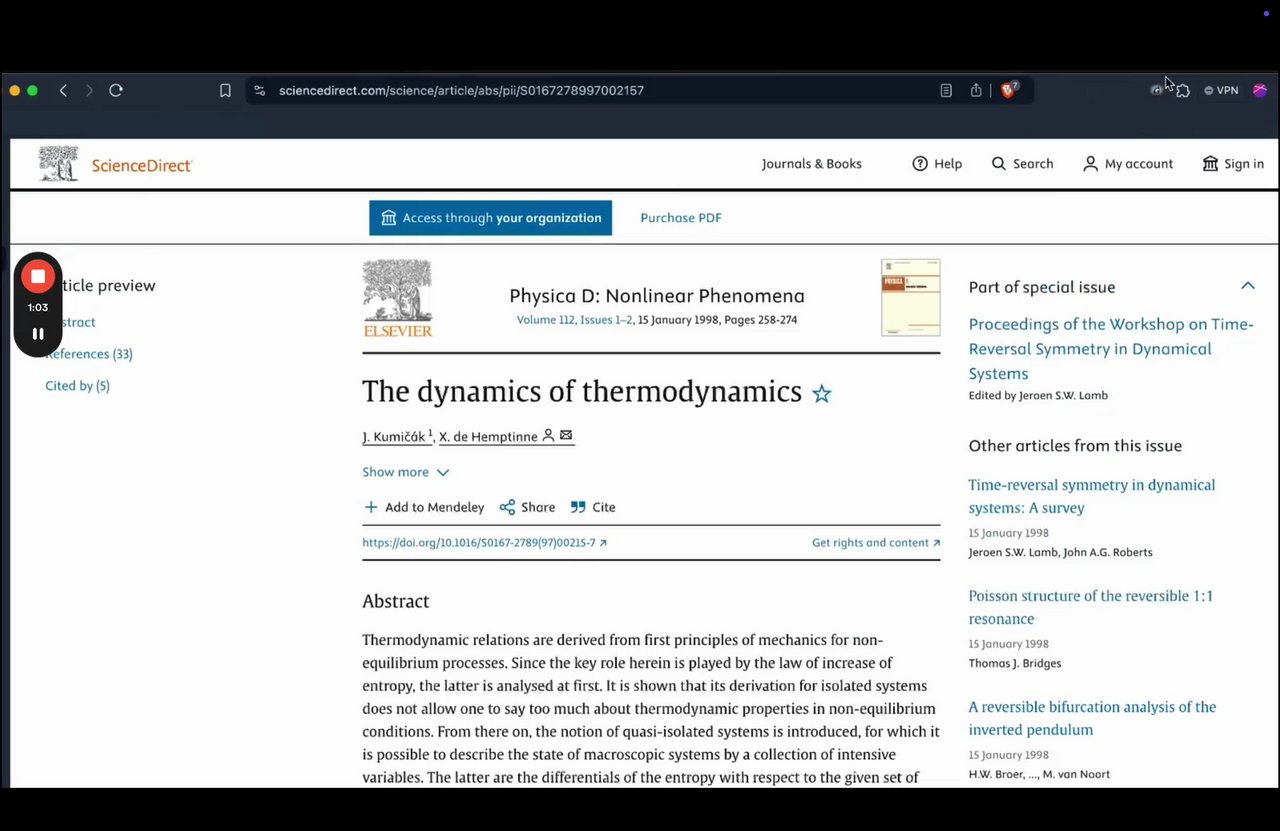The height and width of the screenshot is (831, 1280).
Task: Click the article title The dynamics of thermodynamics
Action: 582,391
